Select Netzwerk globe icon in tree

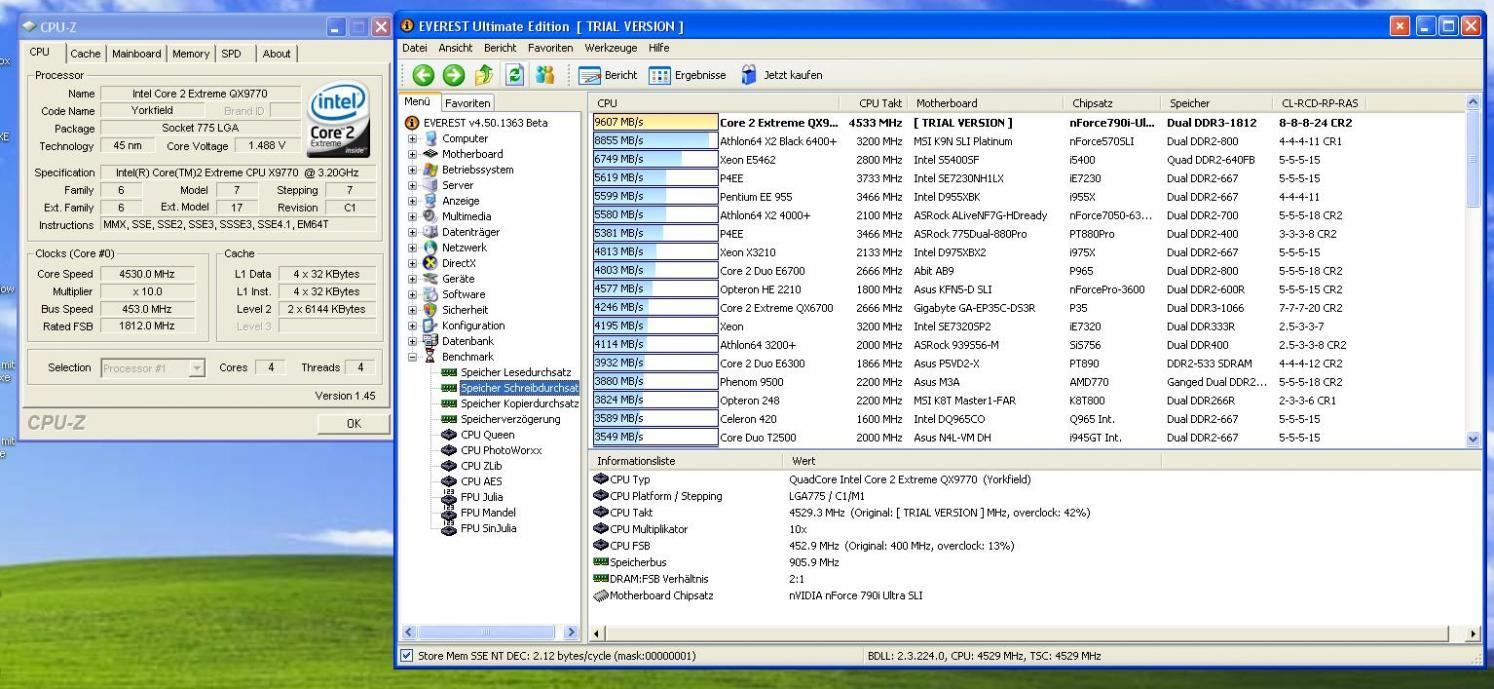431,247
